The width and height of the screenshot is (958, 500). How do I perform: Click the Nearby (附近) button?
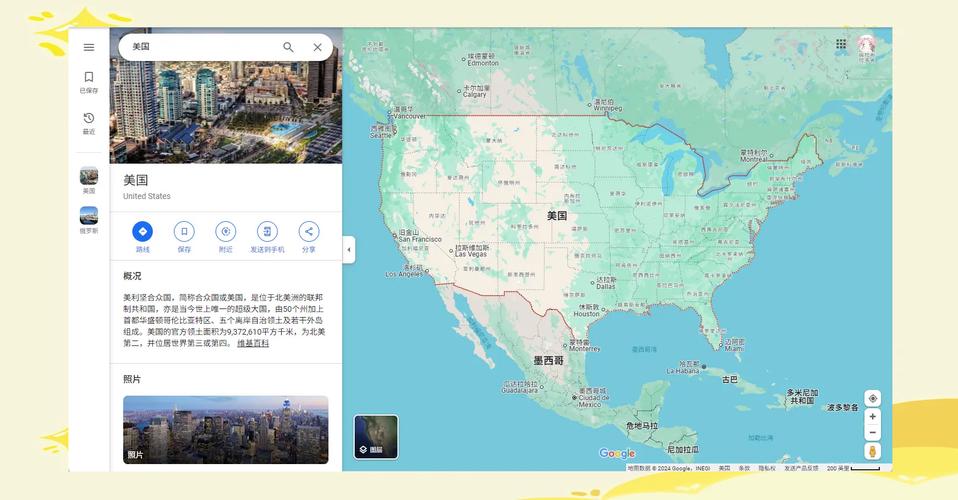point(225,237)
